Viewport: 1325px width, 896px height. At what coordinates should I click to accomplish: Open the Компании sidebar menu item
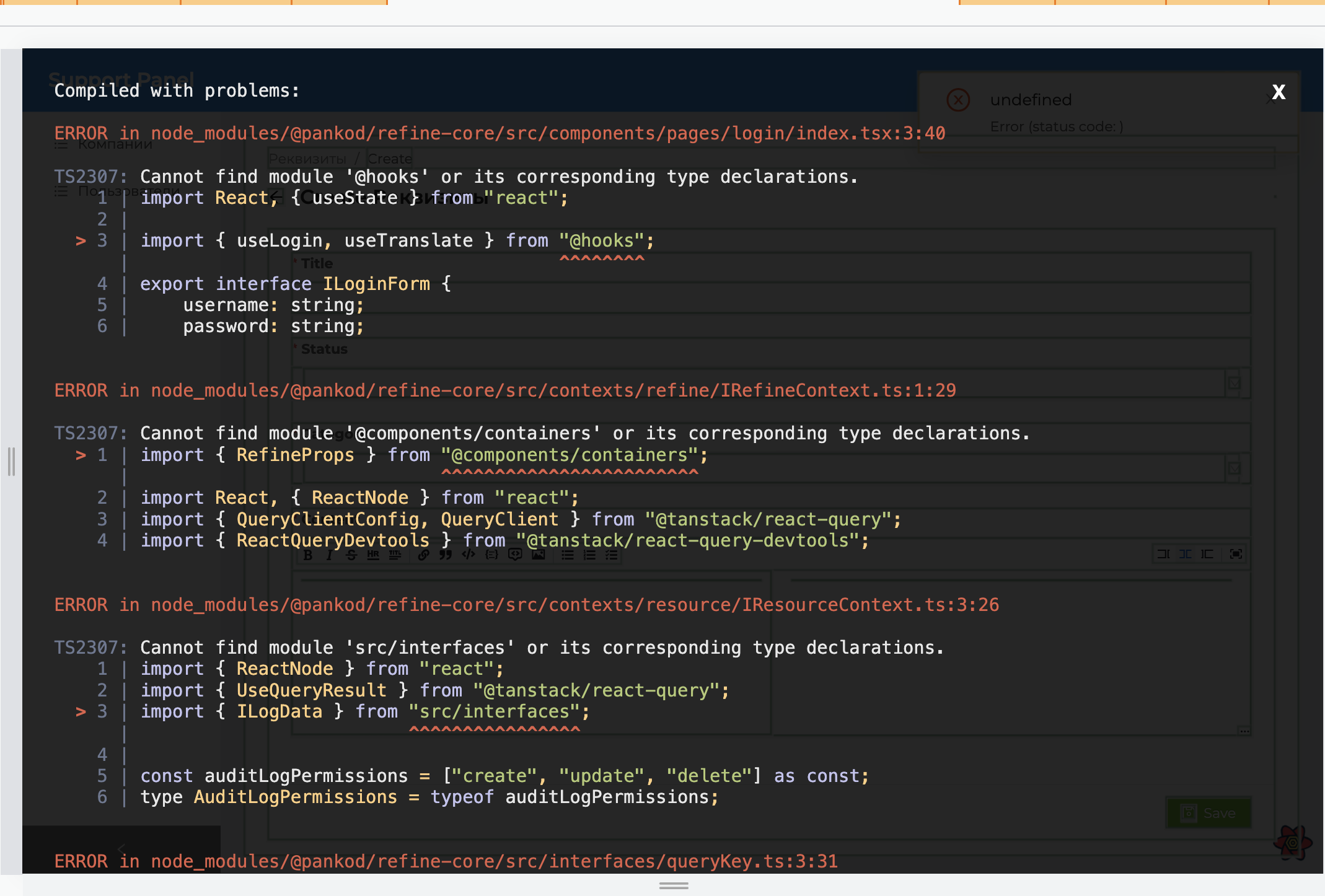tap(115, 144)
